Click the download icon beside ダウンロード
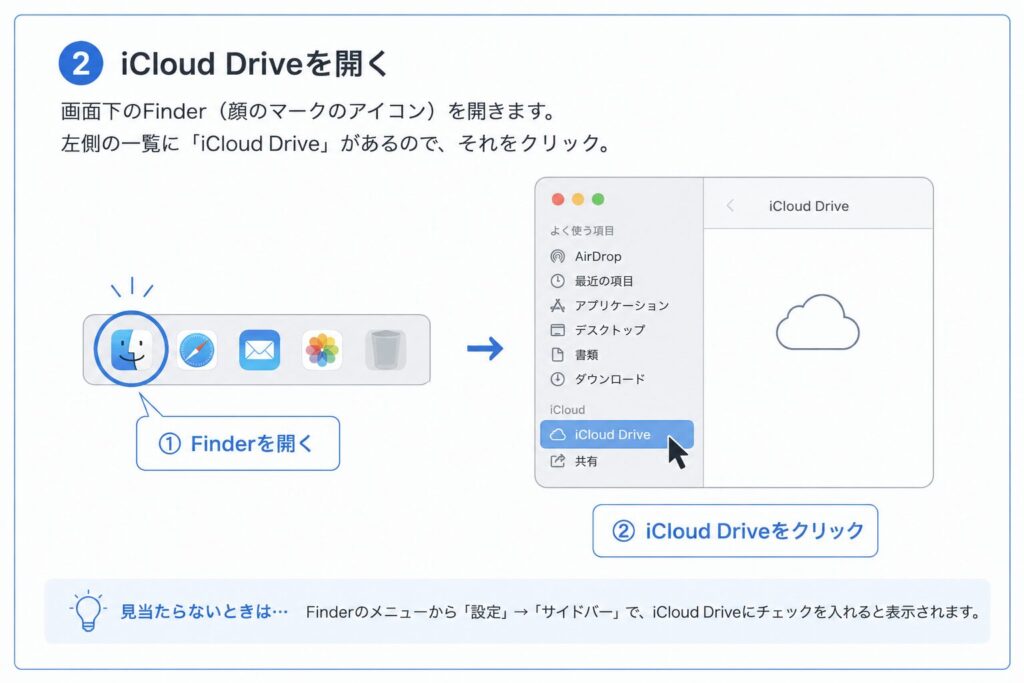Image resolution: width=1024 pixels, height=683 pixels. pos(557,379)
